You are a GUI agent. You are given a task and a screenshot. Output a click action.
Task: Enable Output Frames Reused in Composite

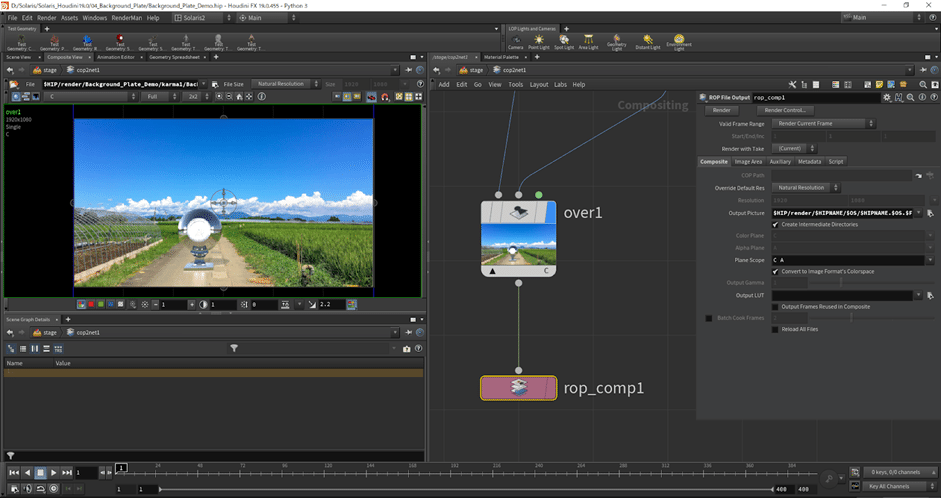[x=775, y=307]
